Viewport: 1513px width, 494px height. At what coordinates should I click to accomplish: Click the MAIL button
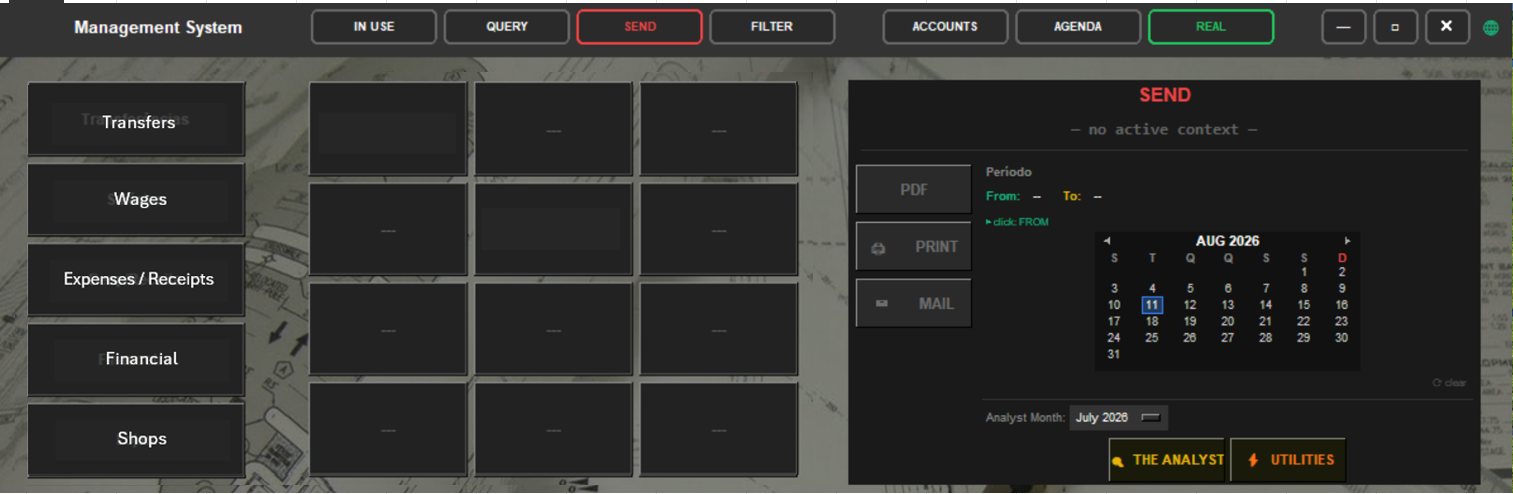(x=914, y=304)
